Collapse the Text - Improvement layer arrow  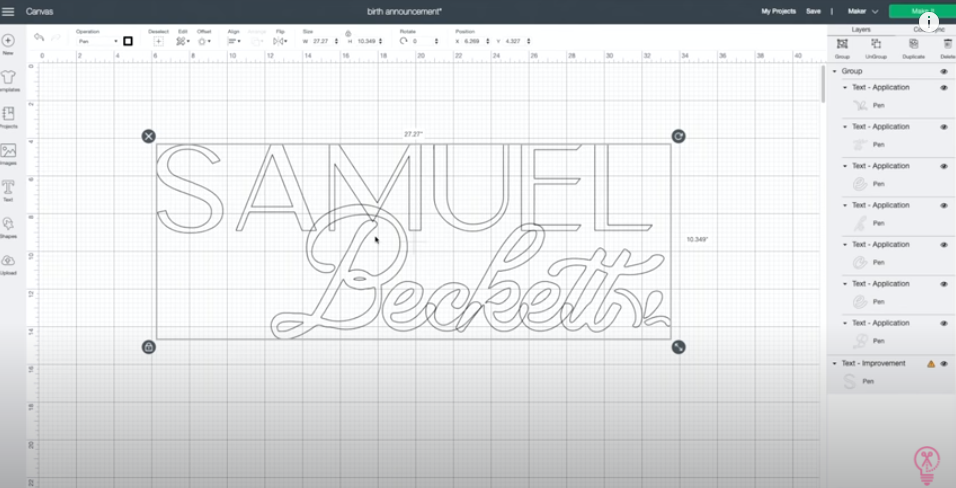(835, 364)
